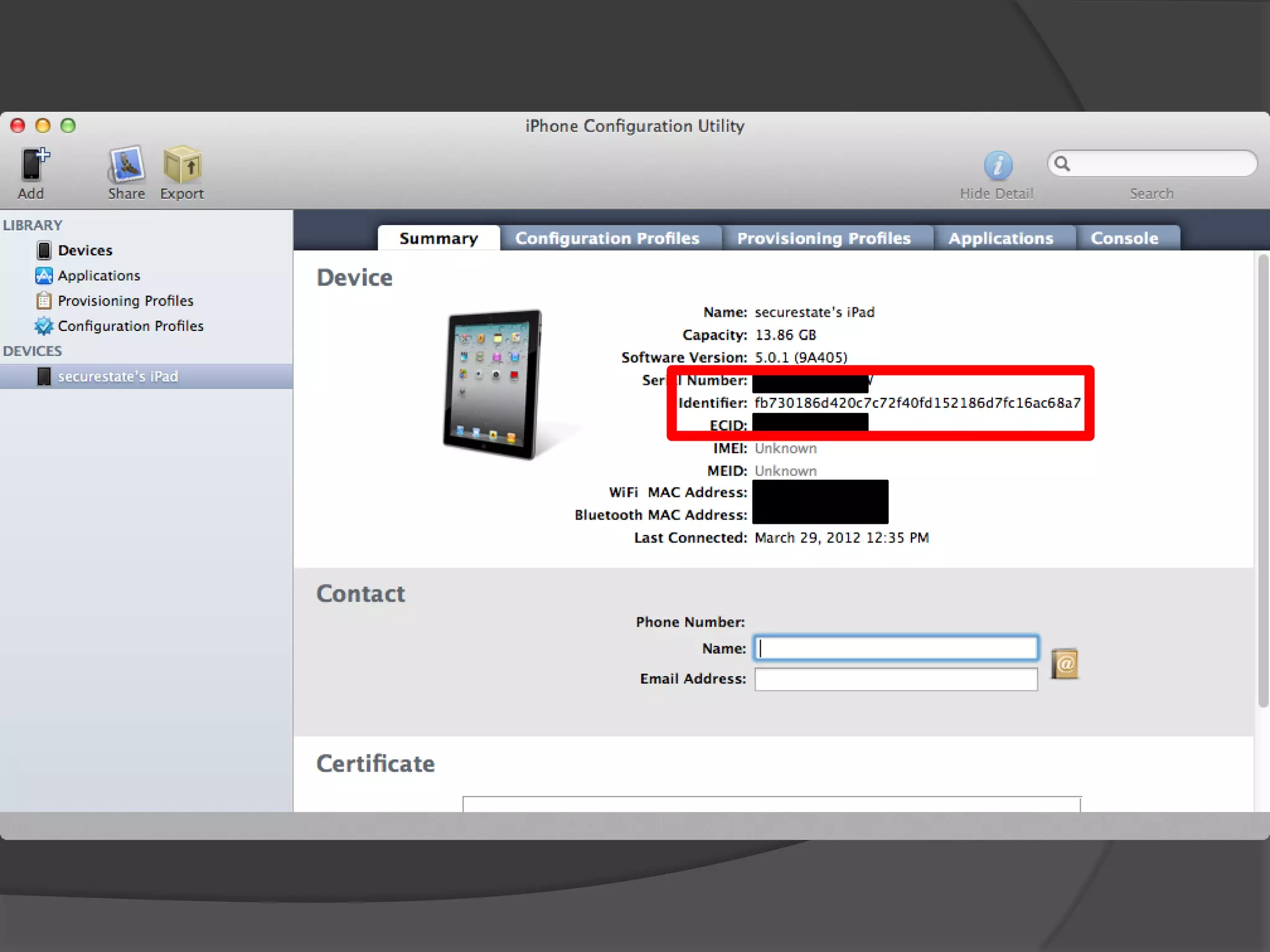
Task: Open address book contact picker icon
Action: 1065,664
